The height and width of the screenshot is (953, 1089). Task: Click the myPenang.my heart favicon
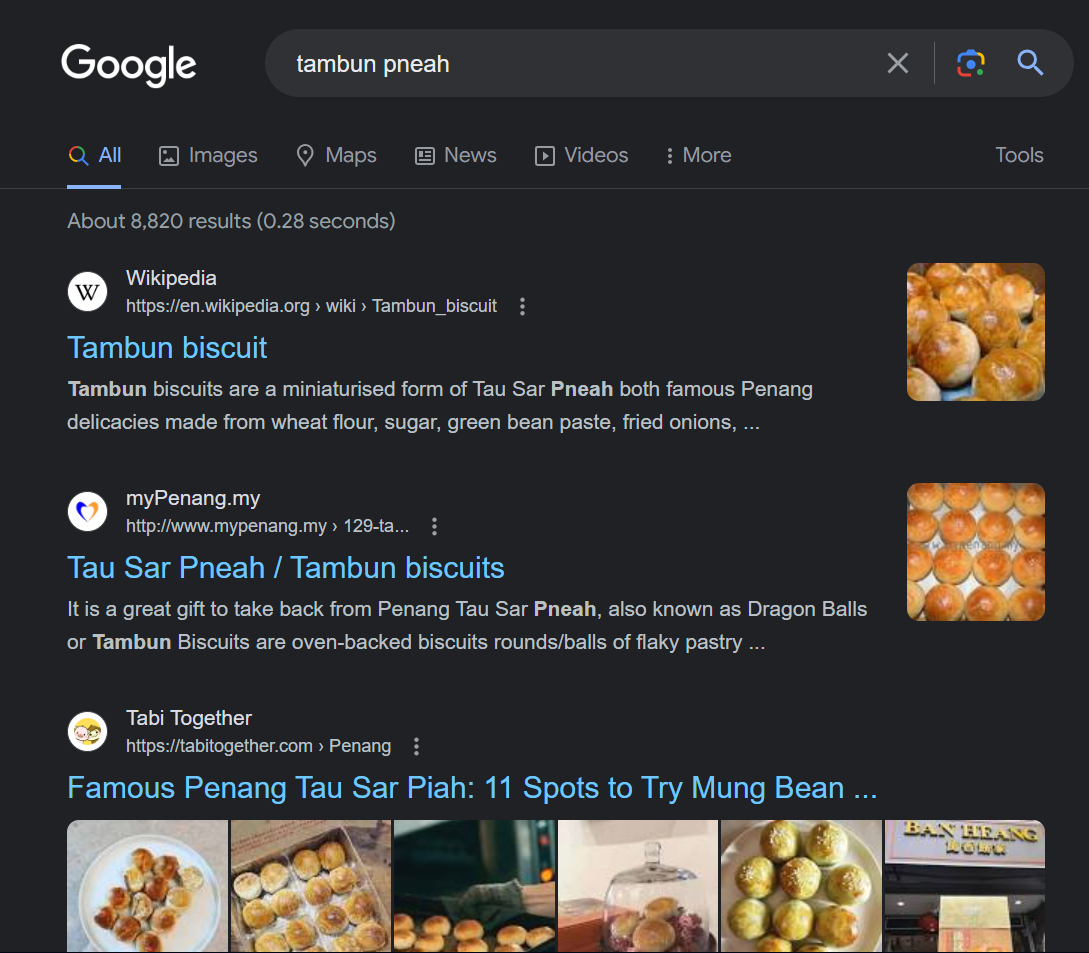click(x=88, y=512)
